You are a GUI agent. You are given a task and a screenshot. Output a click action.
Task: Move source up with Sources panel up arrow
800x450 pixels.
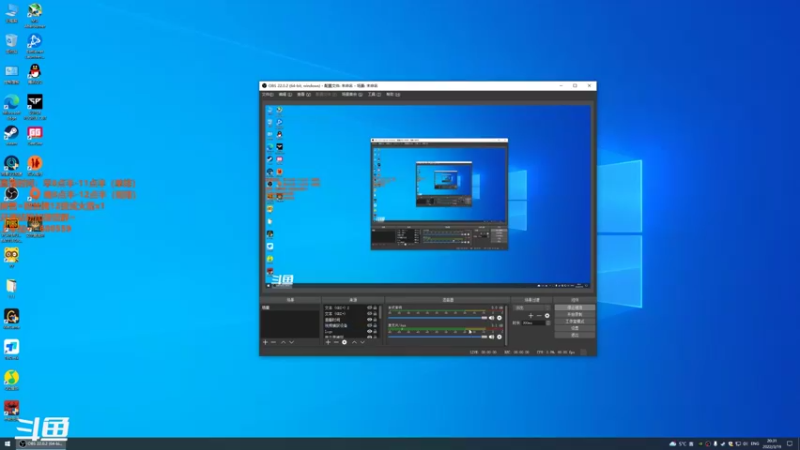(x=354, y=342)
